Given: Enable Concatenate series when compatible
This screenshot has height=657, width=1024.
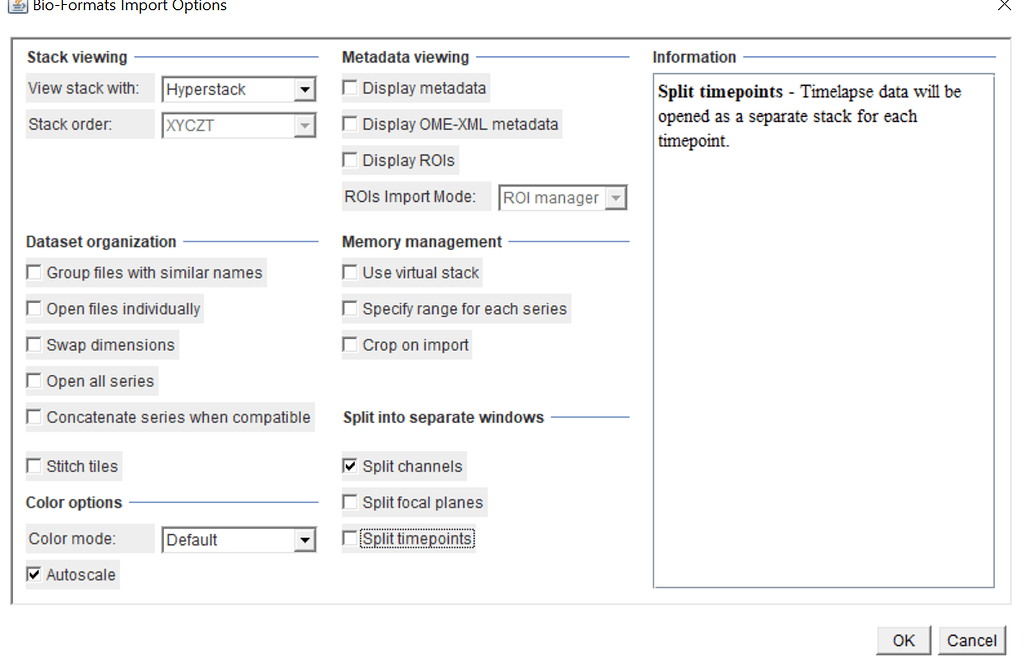Looking at the screenshot, I should point(33,417).
